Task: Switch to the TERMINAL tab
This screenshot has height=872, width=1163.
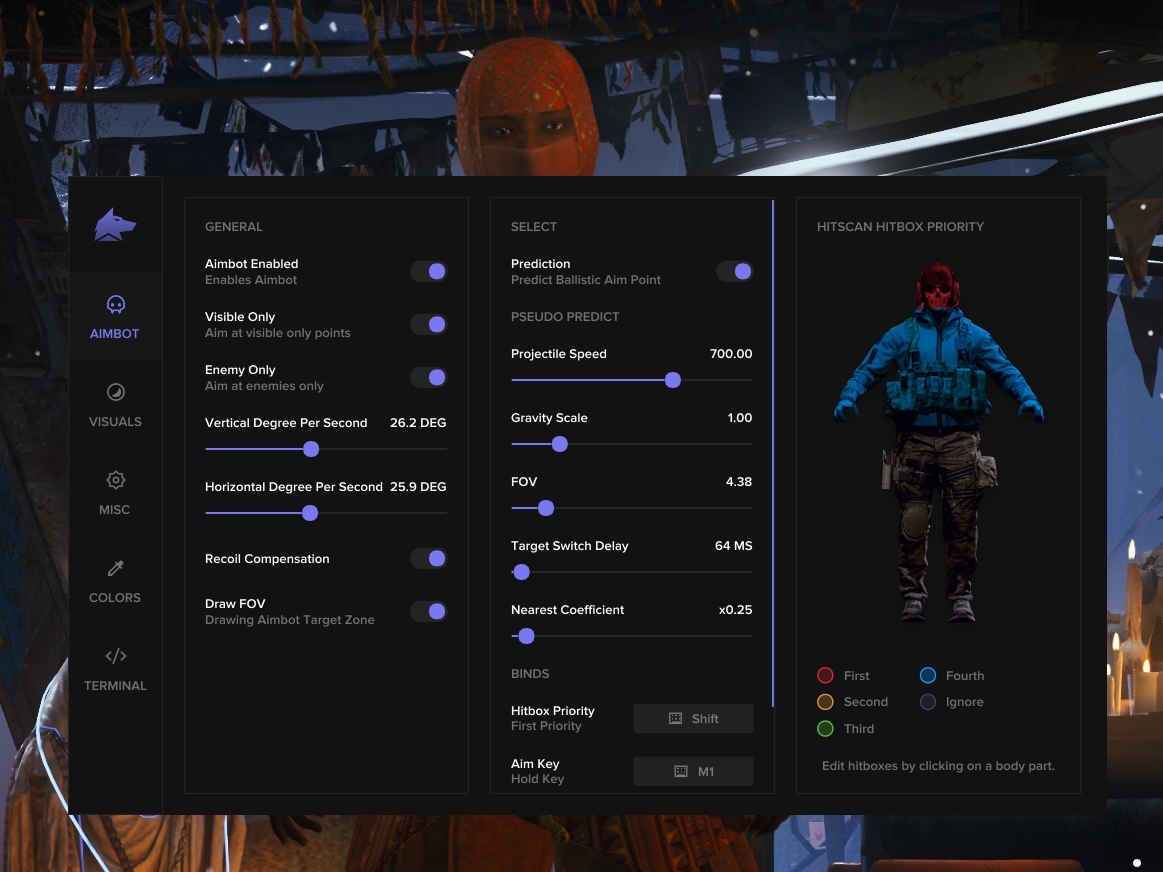Action: pyautogui.click(x=115, y=670)
